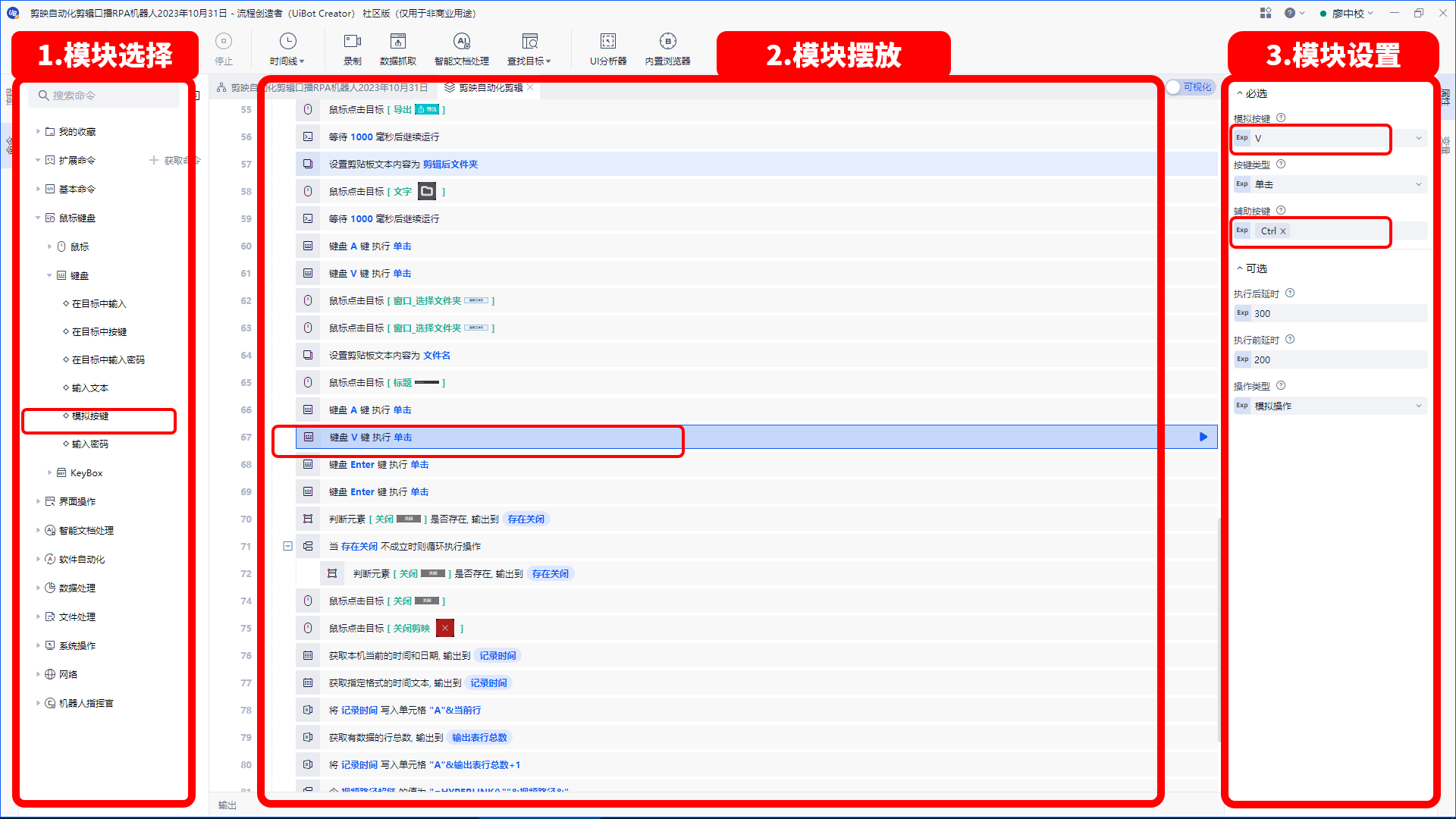Collapse the loop block at line 71
Viewport: 1456px width, 819px height.
[287, 546]
